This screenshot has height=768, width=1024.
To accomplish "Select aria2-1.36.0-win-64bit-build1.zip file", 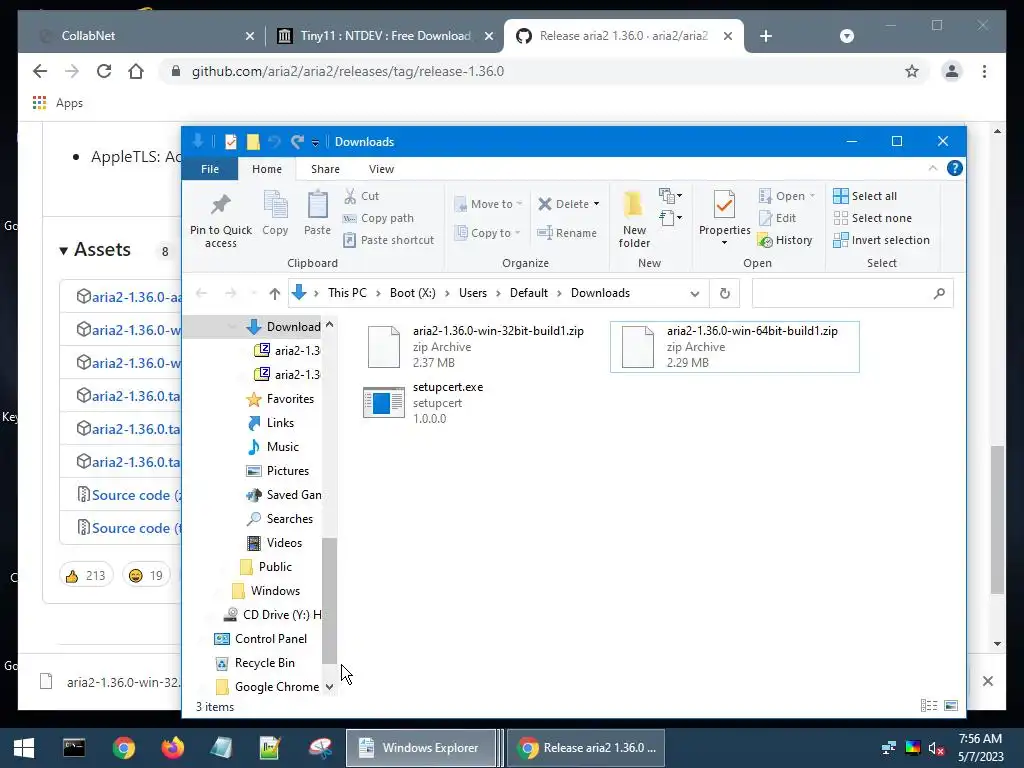I will click(735, 347).
